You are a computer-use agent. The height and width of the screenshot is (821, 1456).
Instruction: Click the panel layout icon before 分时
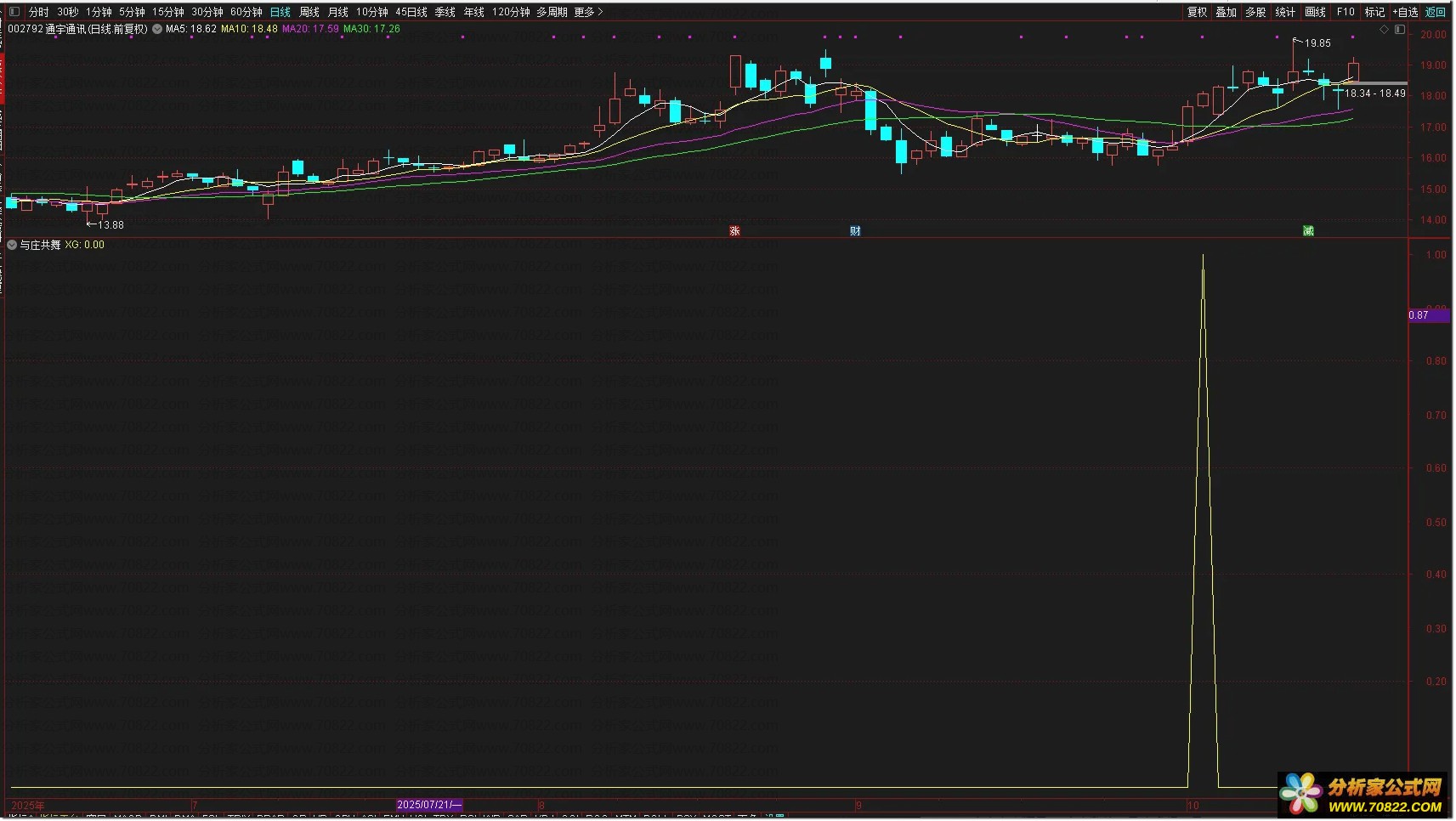[x=14, y=12]
